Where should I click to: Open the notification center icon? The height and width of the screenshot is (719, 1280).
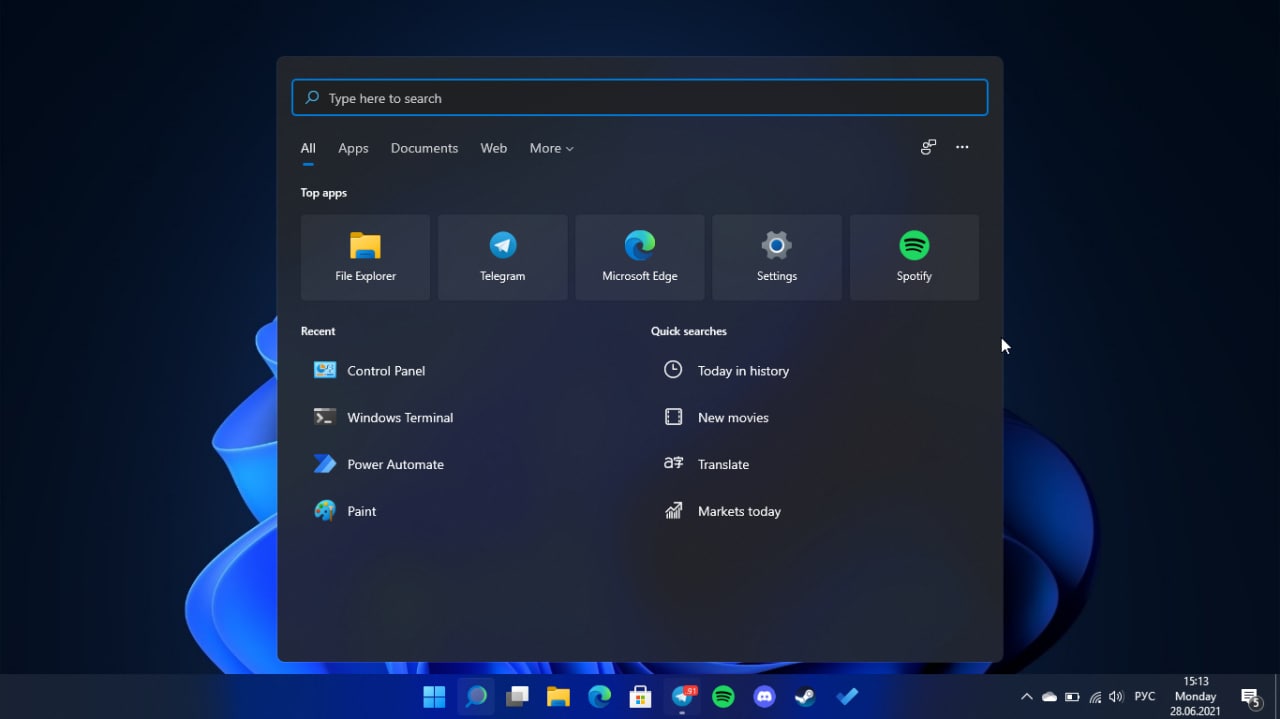click(1250, 697)
